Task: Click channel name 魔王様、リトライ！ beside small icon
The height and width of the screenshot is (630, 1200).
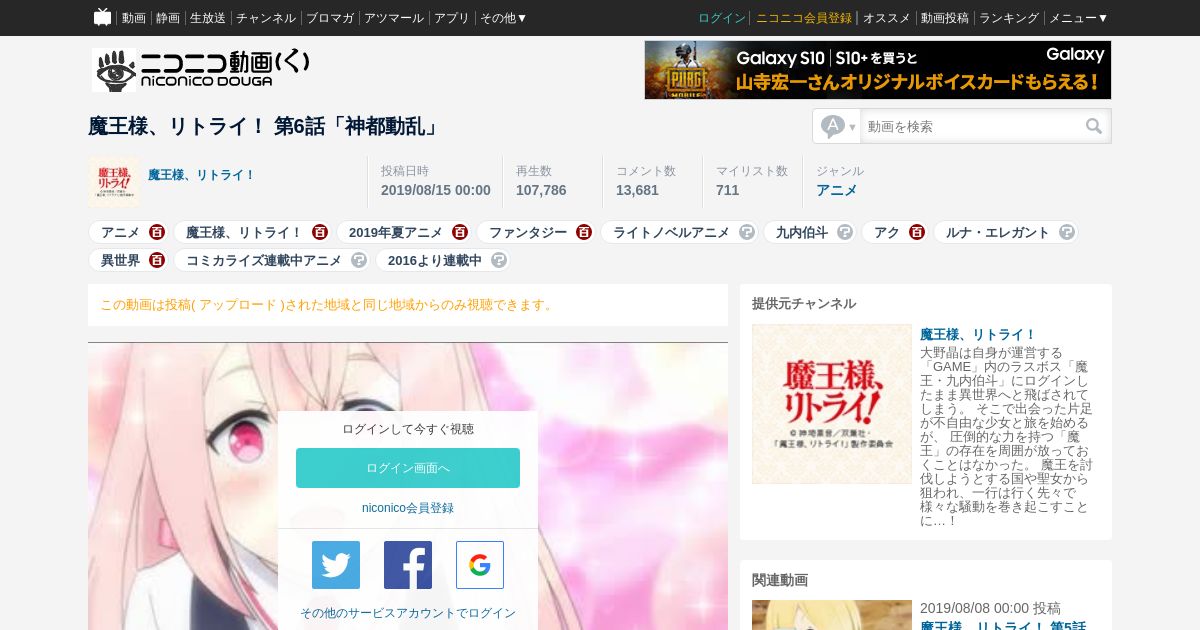Action: [x=202, y=175]
